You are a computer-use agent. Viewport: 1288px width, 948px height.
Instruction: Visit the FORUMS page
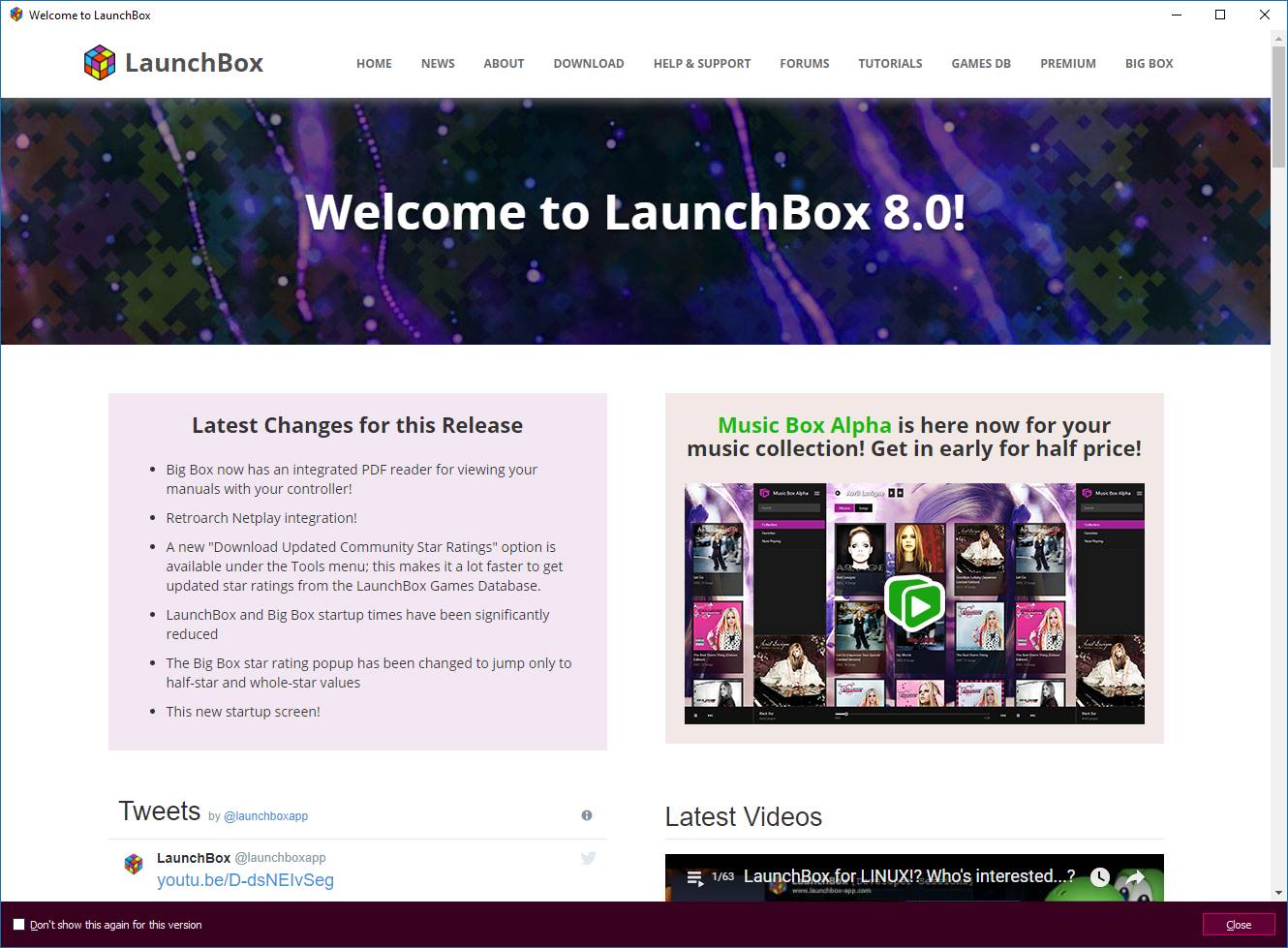pyautogui.click(x=805, y=64)
